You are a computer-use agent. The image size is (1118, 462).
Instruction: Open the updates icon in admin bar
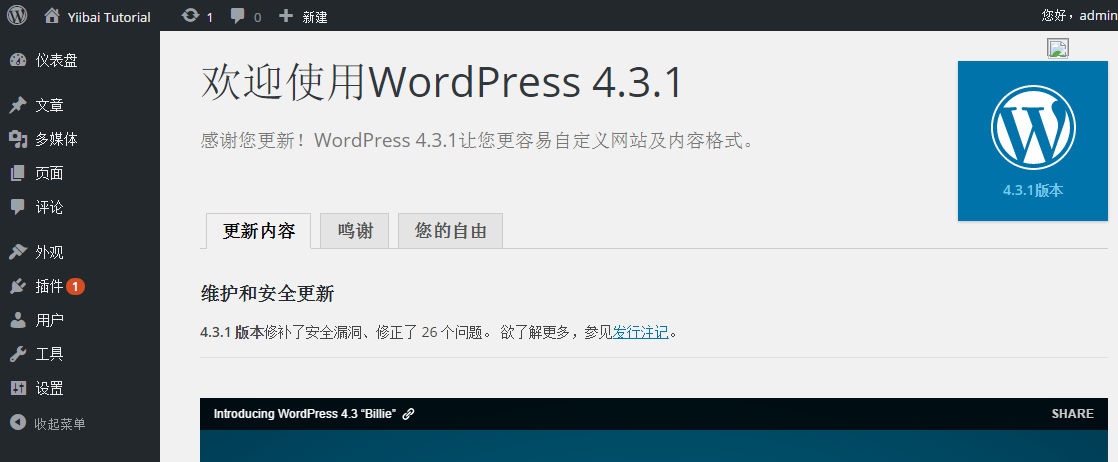[x=190, y=15]
